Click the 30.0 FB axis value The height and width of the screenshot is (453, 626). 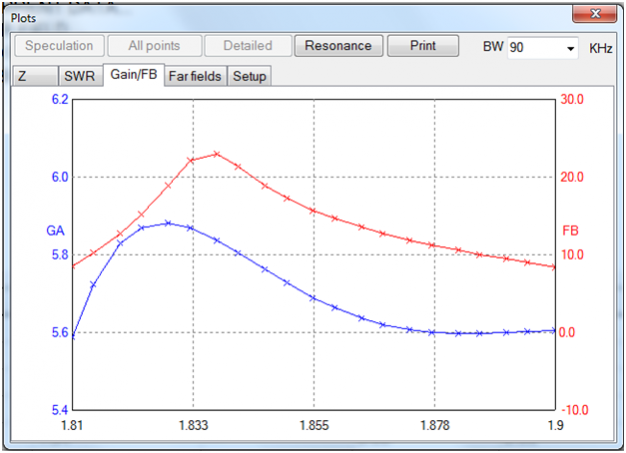click(x=572, y=99)
